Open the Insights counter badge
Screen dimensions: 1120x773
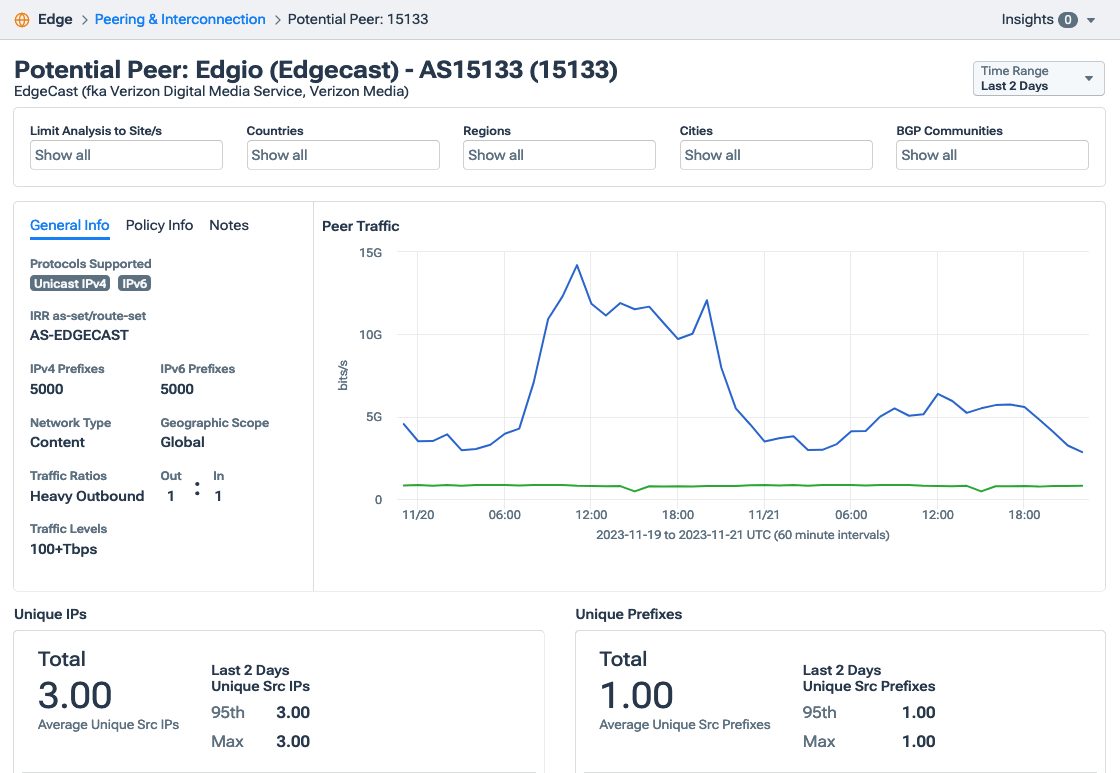coord(1068,20)
